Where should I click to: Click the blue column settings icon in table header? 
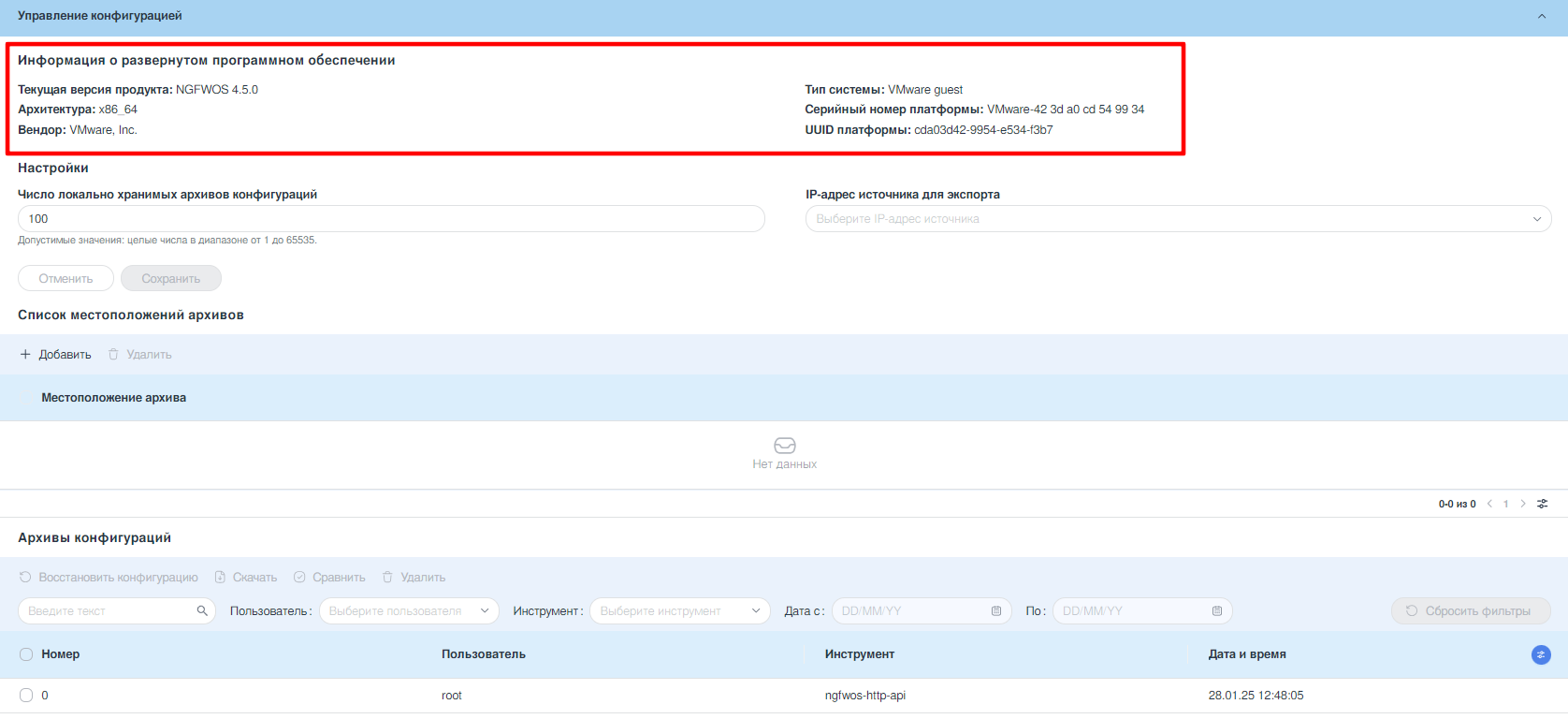click(x=1541, y=655)
